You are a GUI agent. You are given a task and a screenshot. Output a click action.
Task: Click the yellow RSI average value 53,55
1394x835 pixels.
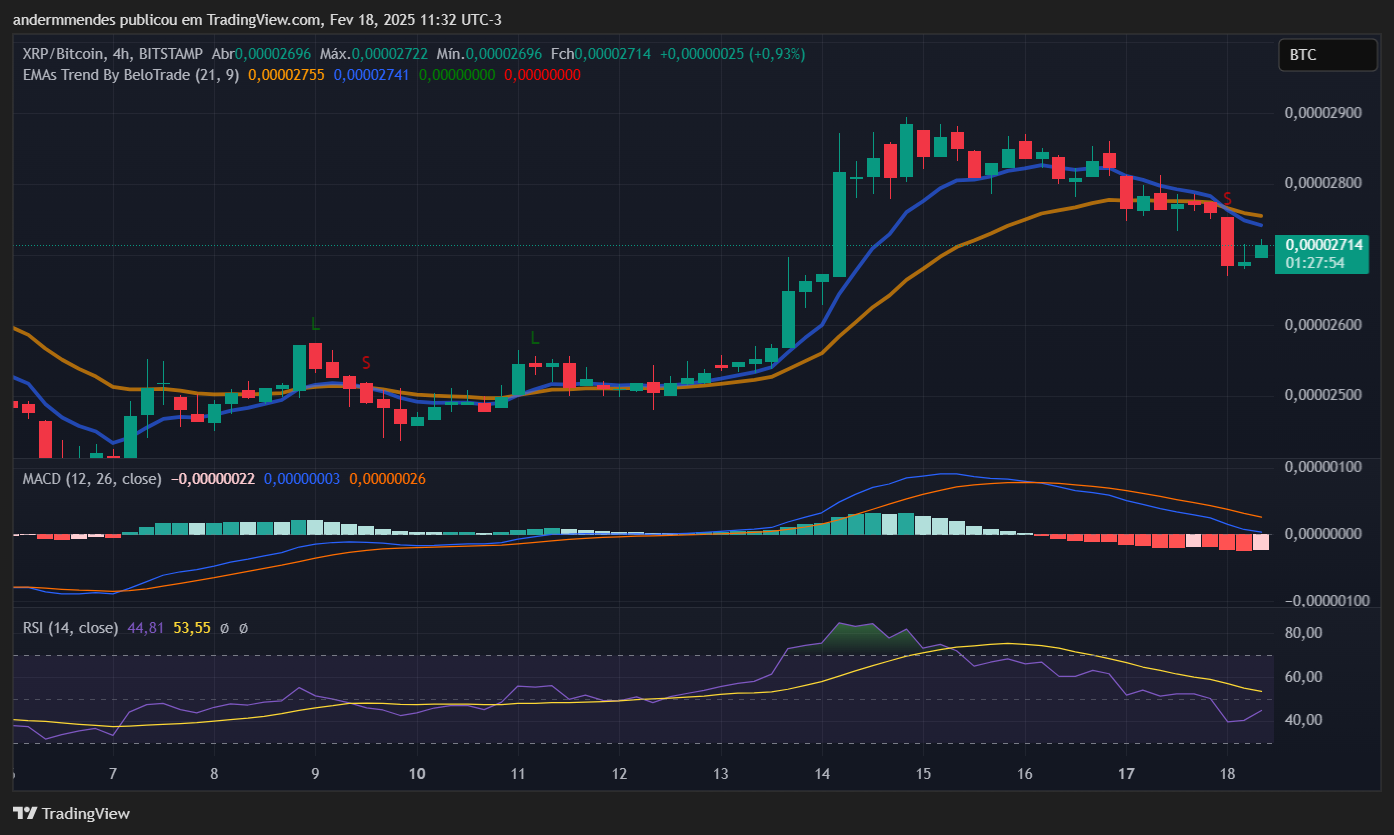pyautogui.click(x=192, y=628)
